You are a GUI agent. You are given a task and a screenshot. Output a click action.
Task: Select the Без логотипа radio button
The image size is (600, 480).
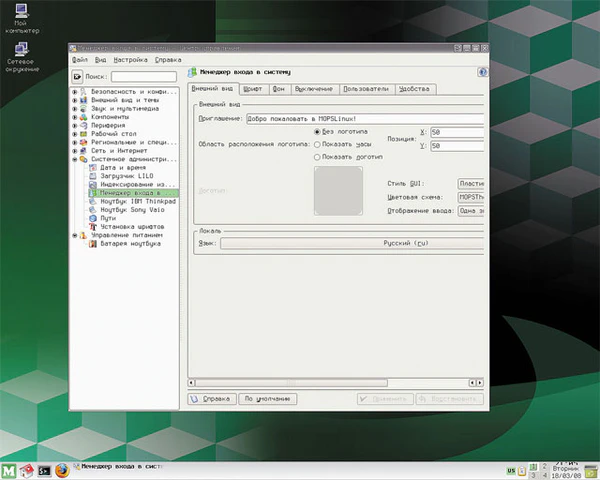click(x=318, y=131)
